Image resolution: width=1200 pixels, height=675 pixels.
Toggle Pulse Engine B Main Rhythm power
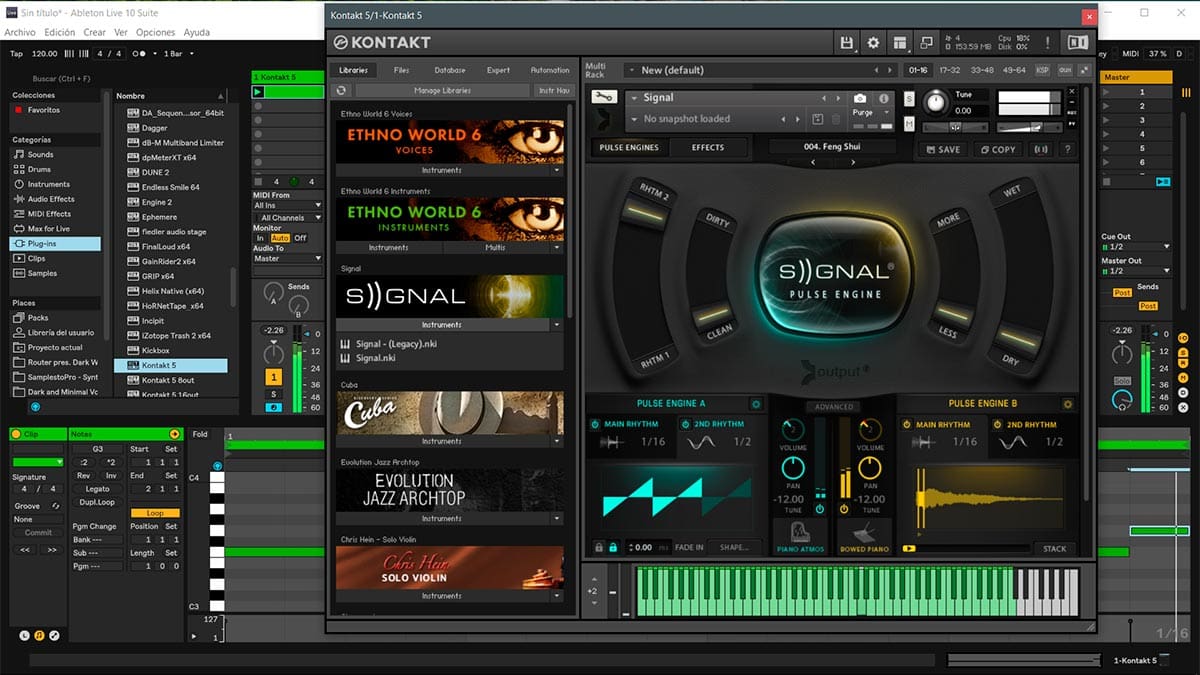pyautogui.click(x=907, y=424)
